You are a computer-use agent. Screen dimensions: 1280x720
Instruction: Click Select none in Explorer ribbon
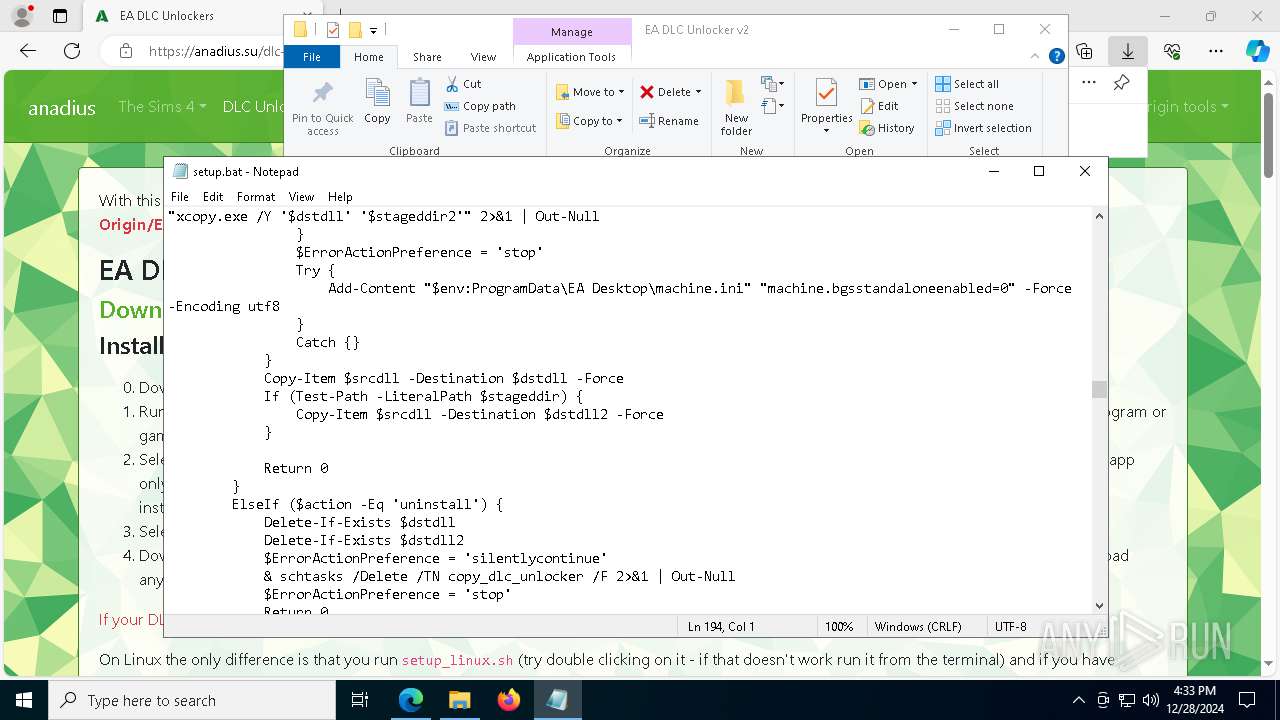click(x=974, y=106)
